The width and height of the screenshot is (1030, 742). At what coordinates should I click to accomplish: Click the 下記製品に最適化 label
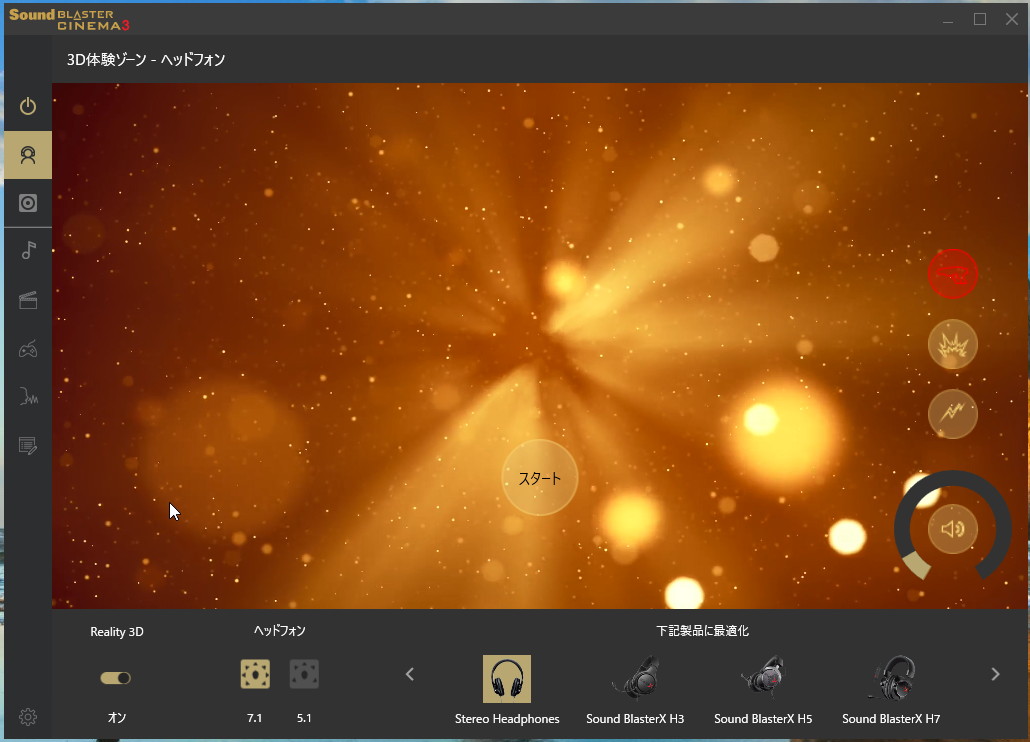(x=702, y=630)
